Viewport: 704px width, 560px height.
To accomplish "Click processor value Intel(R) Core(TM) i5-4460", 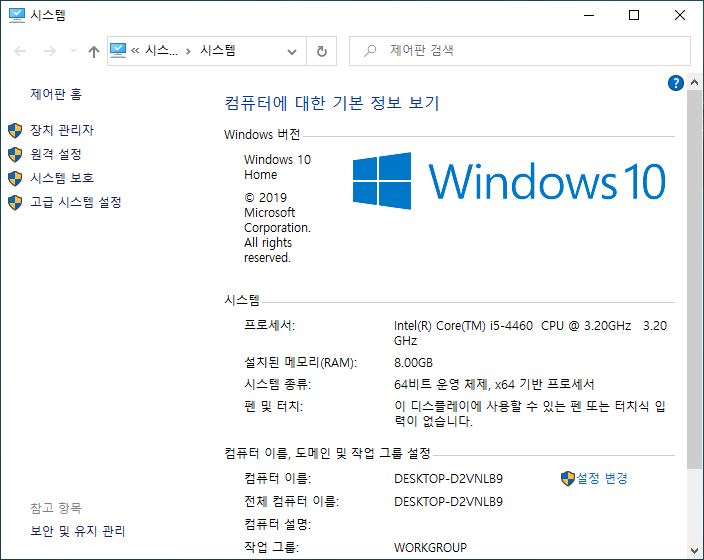I will point(530,333).
